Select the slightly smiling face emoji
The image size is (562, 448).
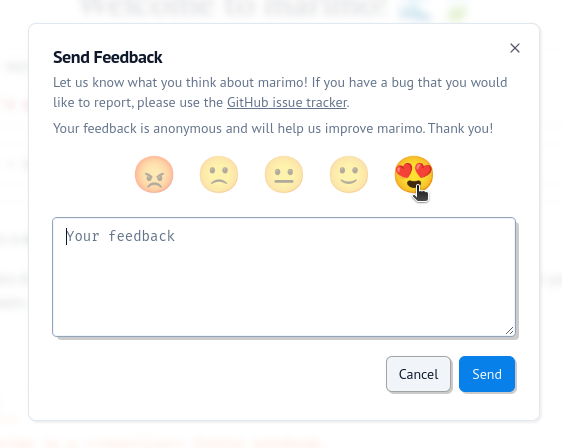coord(349,175)
